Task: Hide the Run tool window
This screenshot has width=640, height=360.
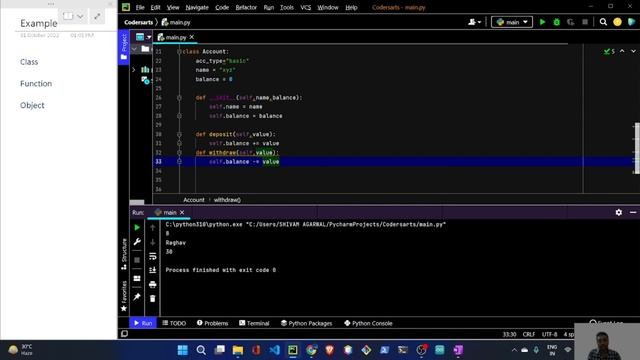Action: click(x=633, y=212)
